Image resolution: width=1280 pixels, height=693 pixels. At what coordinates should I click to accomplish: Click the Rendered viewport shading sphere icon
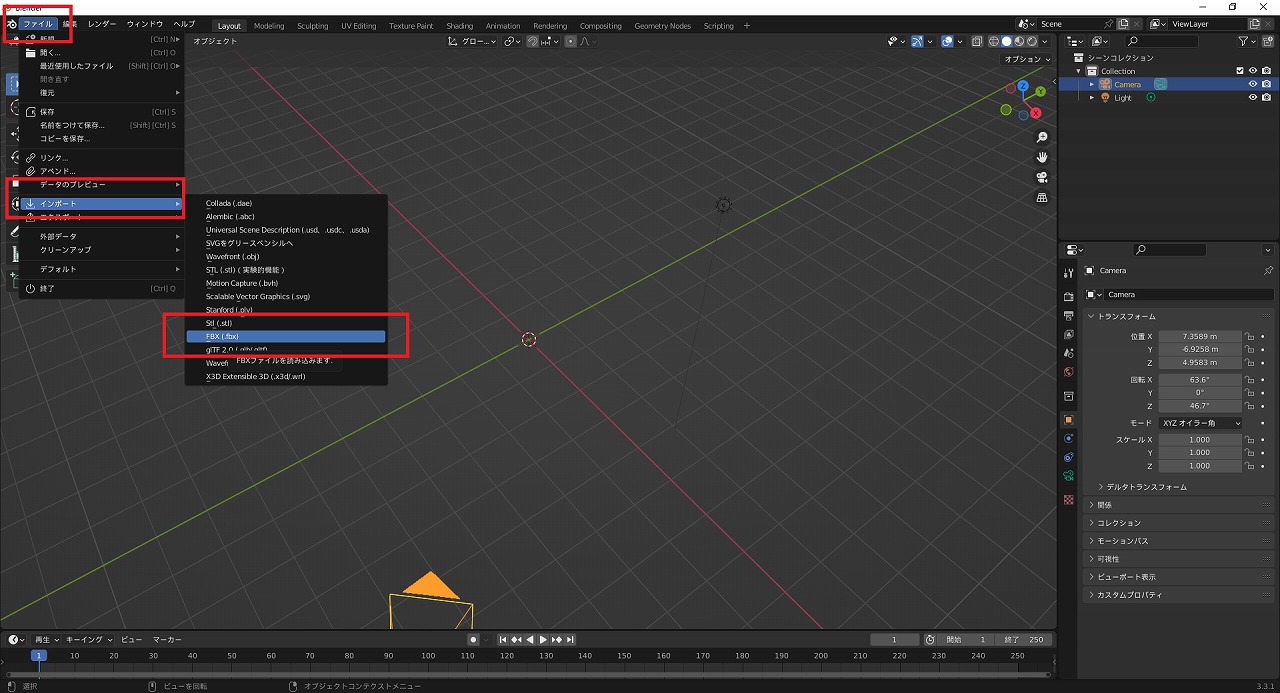[1031, 40]
